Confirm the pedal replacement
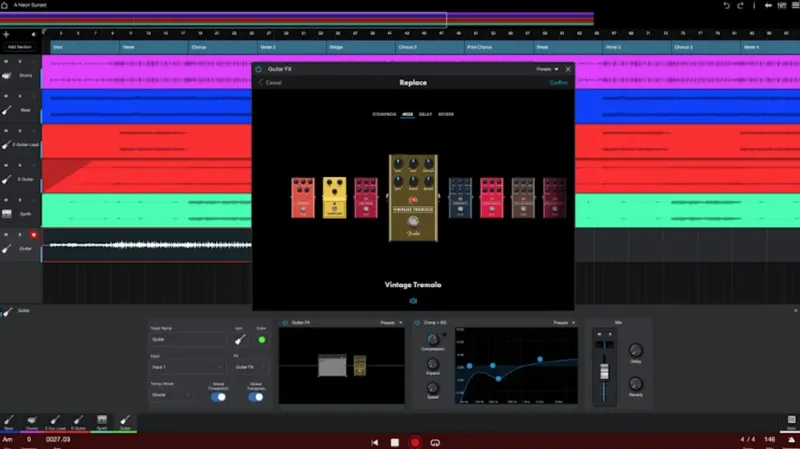This screenshot has height=449, width=800. (x=558, y=82)
